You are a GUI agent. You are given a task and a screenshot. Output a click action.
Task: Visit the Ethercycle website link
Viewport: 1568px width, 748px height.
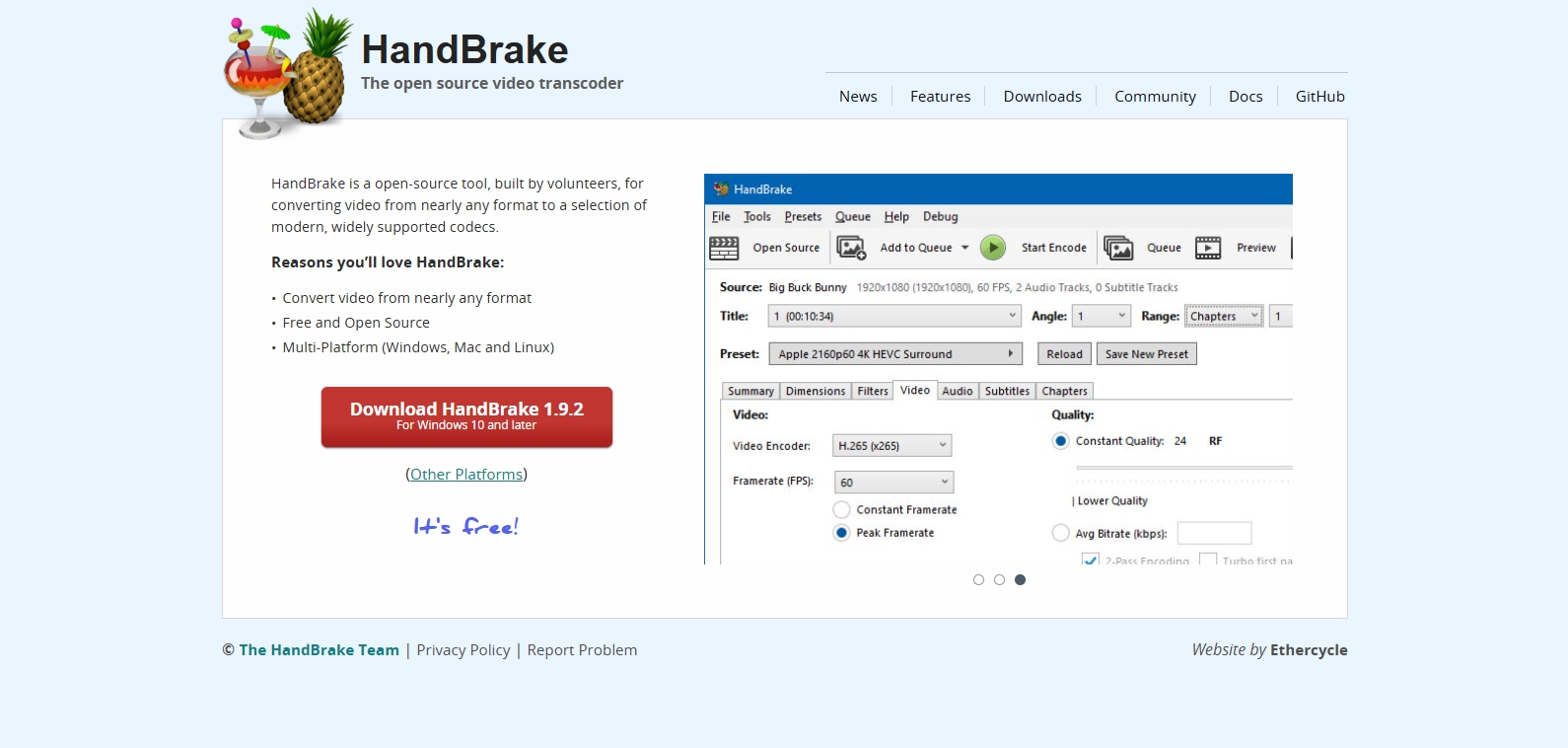tap(1309, 650)
